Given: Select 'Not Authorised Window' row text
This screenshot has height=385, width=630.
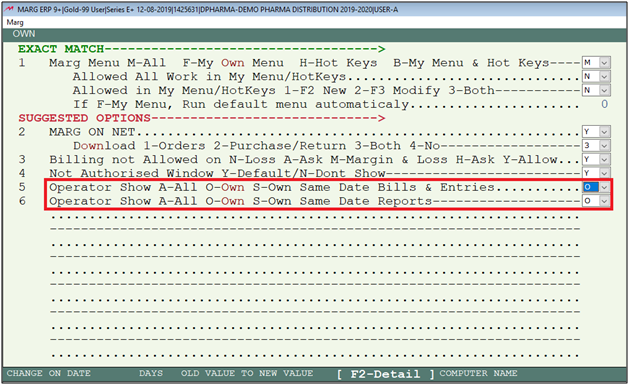Looking at the screenshot, I should (x=217, y=173).
